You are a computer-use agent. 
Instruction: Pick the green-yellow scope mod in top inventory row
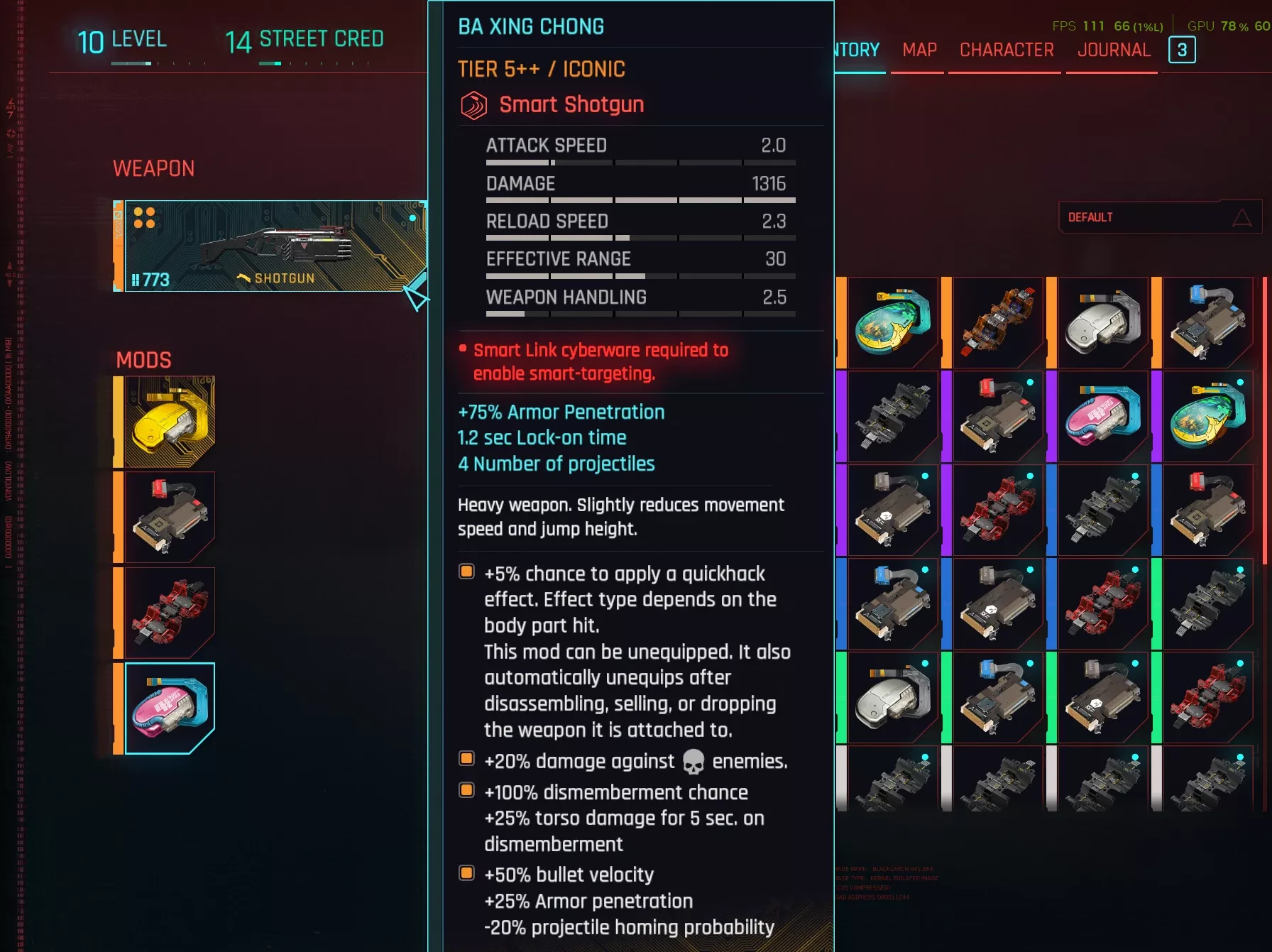click(x=892, y=322)
